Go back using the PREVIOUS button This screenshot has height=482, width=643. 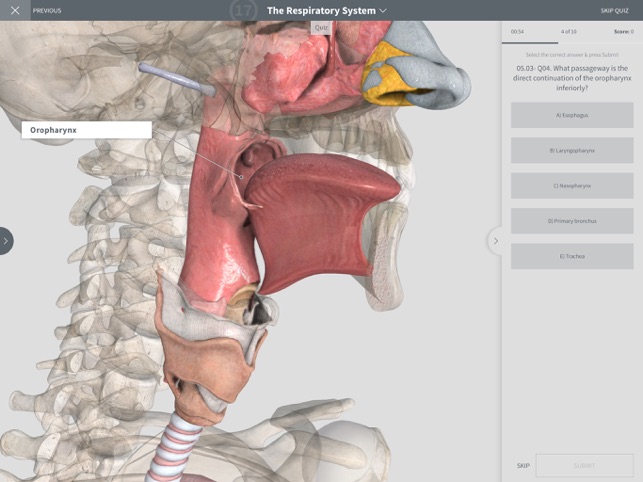pyautogui.click(x=47, y=11)
